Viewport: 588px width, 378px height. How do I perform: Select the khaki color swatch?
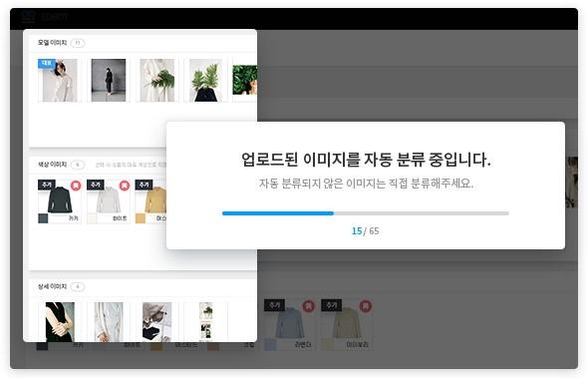point(43,218)
